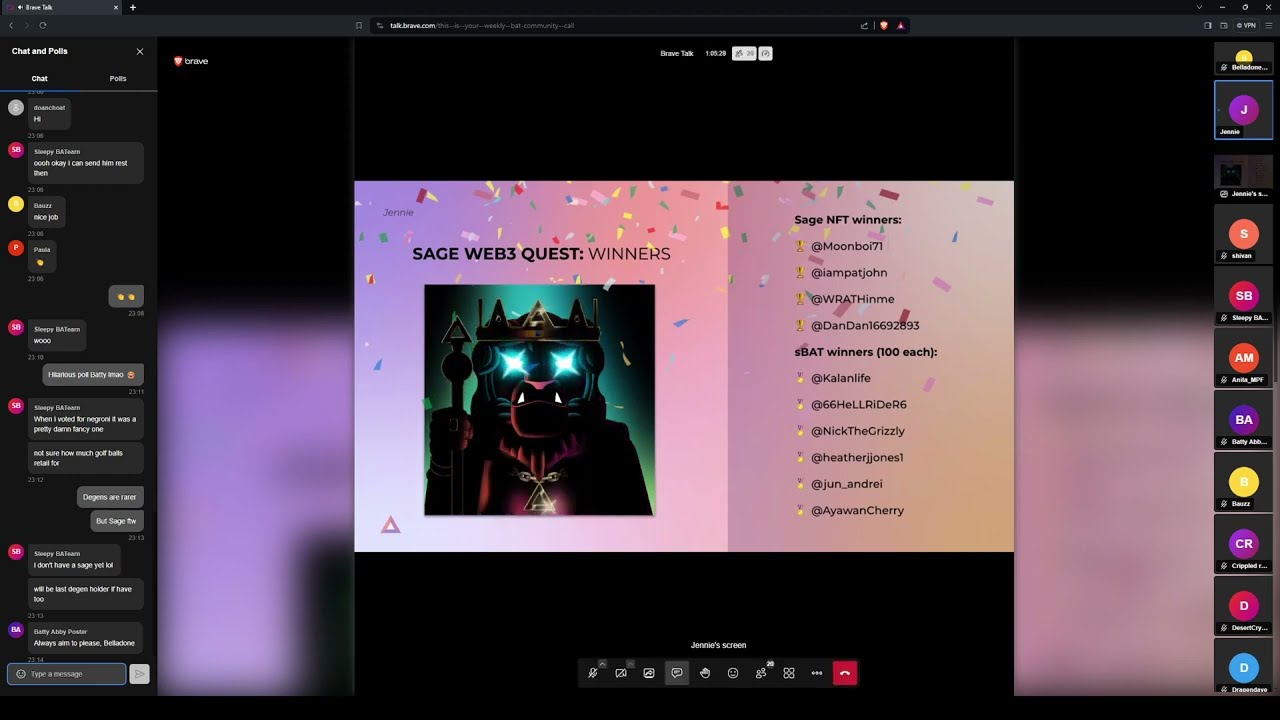Open Brave VPN button
The height and width of the screenshot is (720, 1280).
(x=1246, y=25)
